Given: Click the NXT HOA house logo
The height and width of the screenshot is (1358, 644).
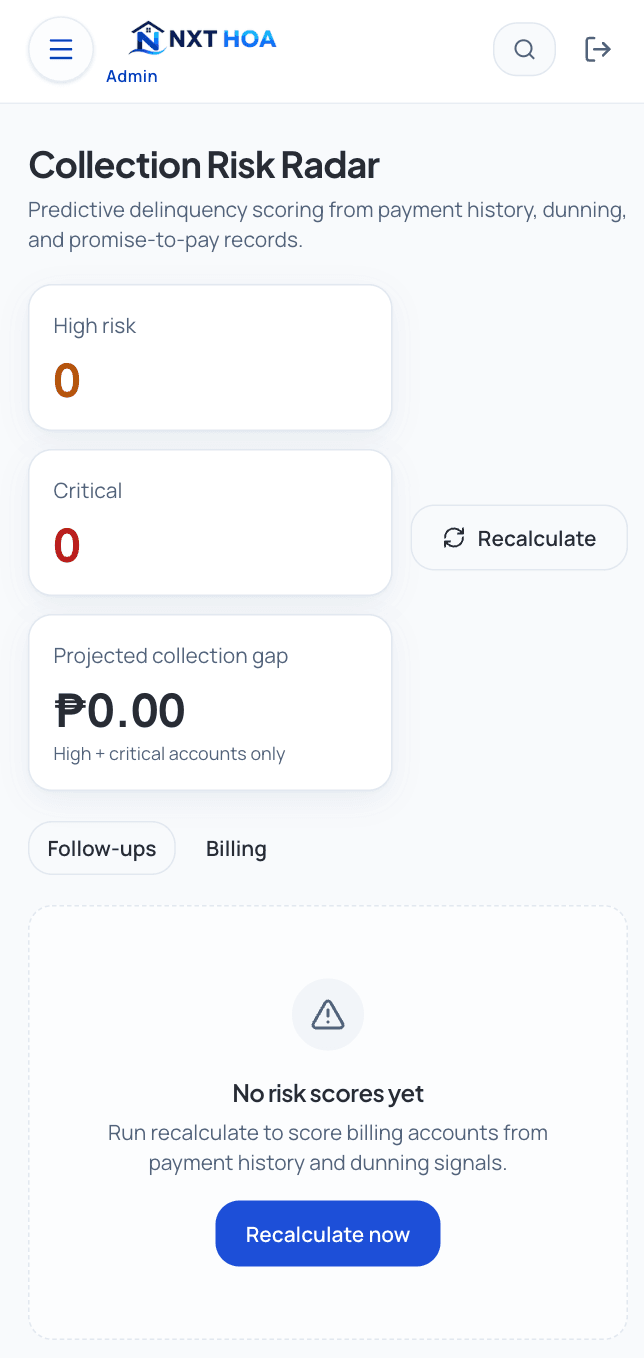Looking at the screenshot, I should tap(148, 38).
